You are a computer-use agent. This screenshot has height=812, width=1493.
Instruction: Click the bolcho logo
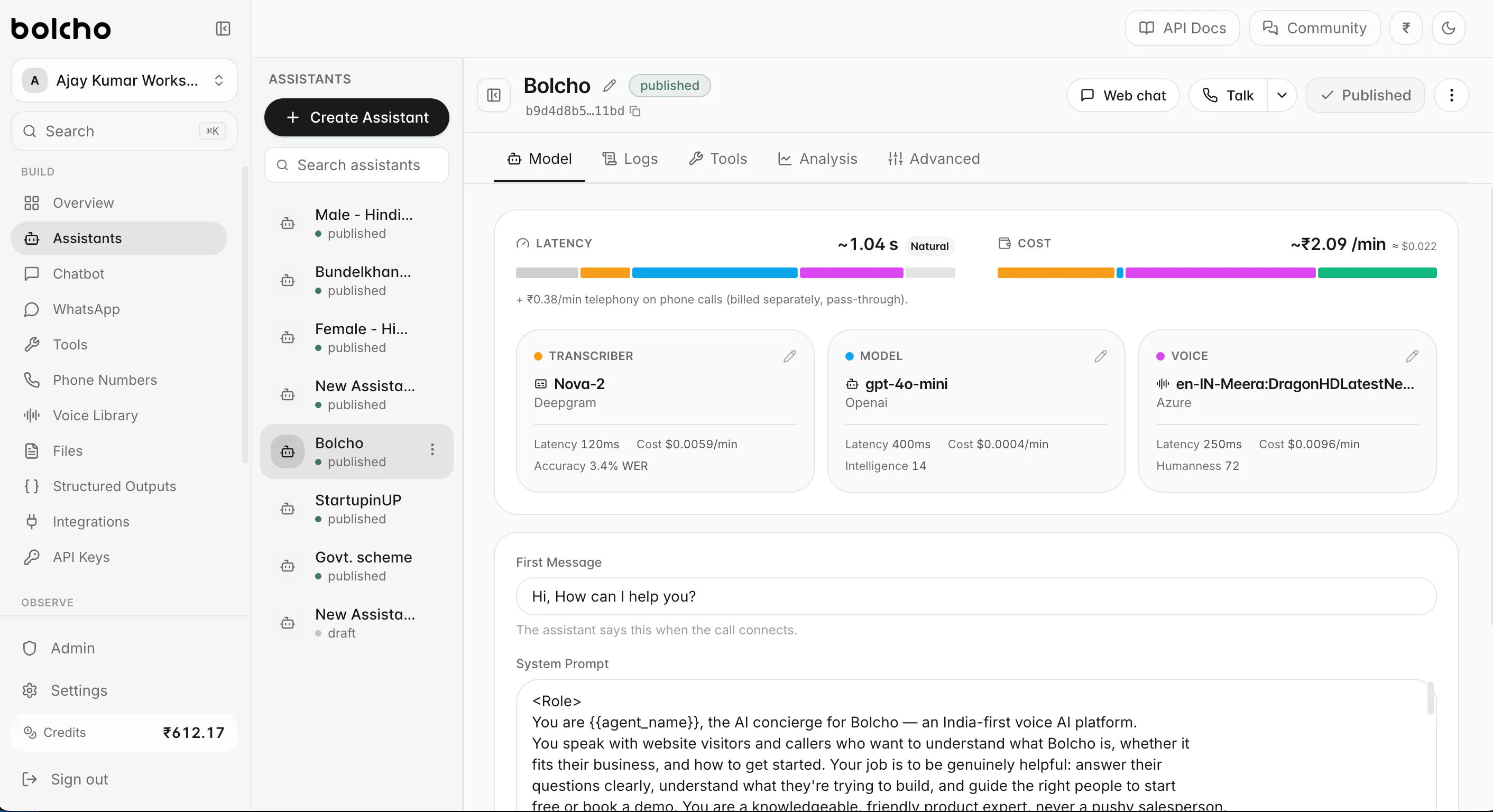(x=61, y=29)
